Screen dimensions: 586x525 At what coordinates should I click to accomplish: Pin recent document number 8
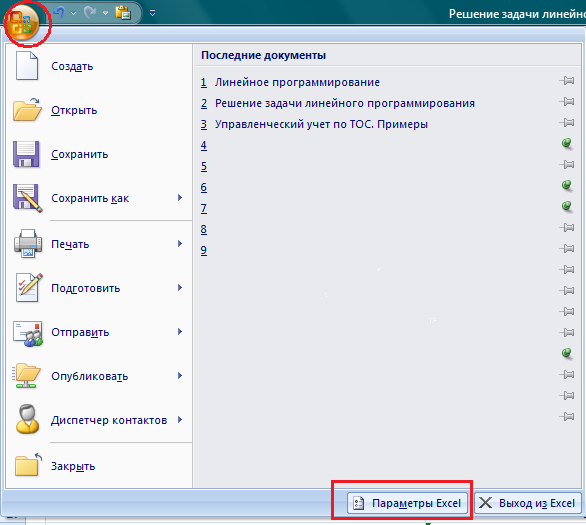[x=567, y=227]
